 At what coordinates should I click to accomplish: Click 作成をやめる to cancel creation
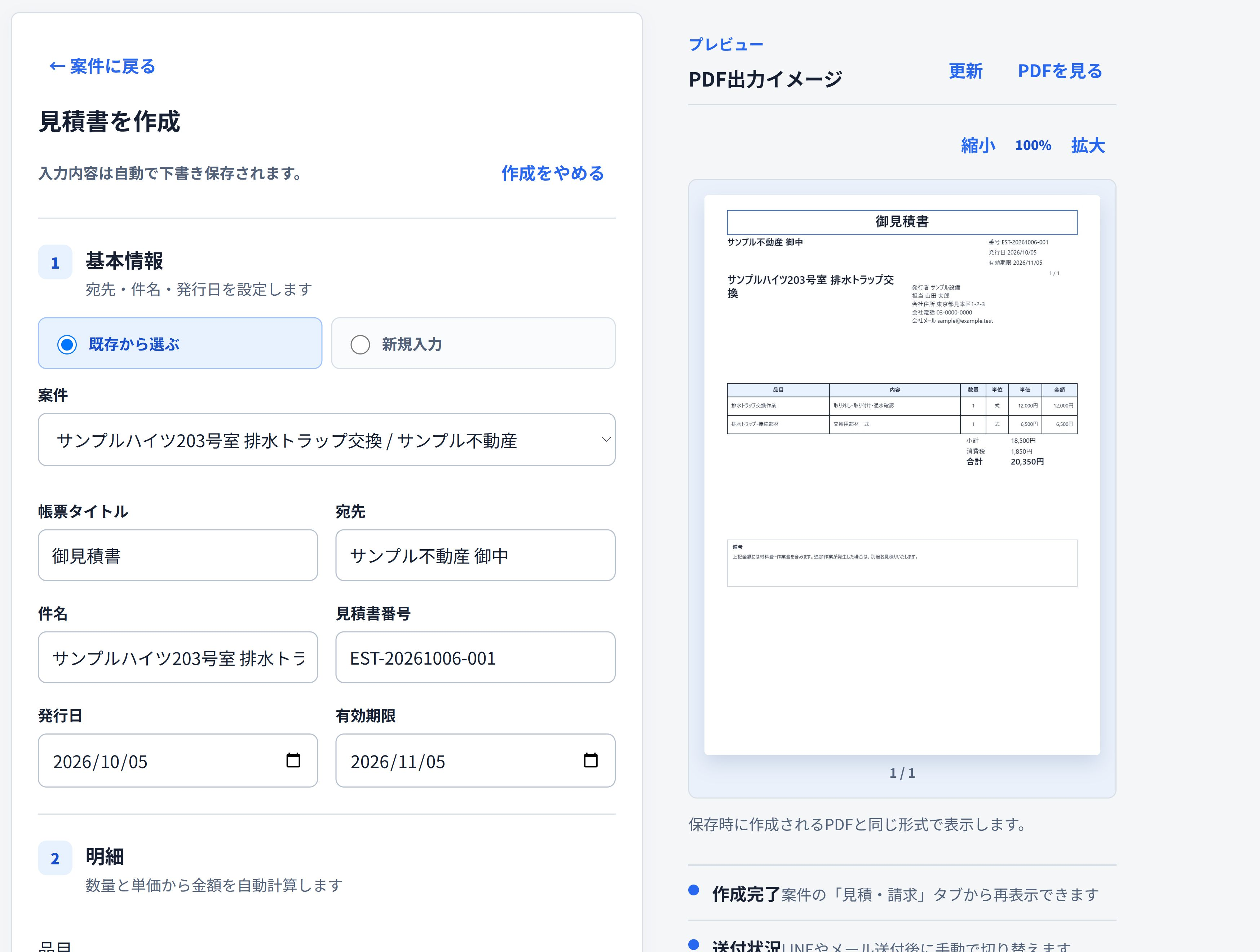coord(553,173)
